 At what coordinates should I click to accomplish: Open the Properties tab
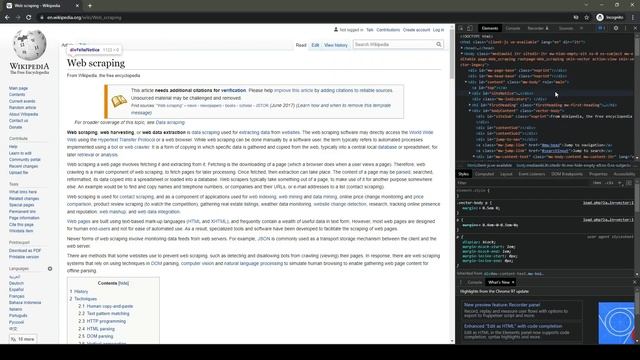[598, 174]
